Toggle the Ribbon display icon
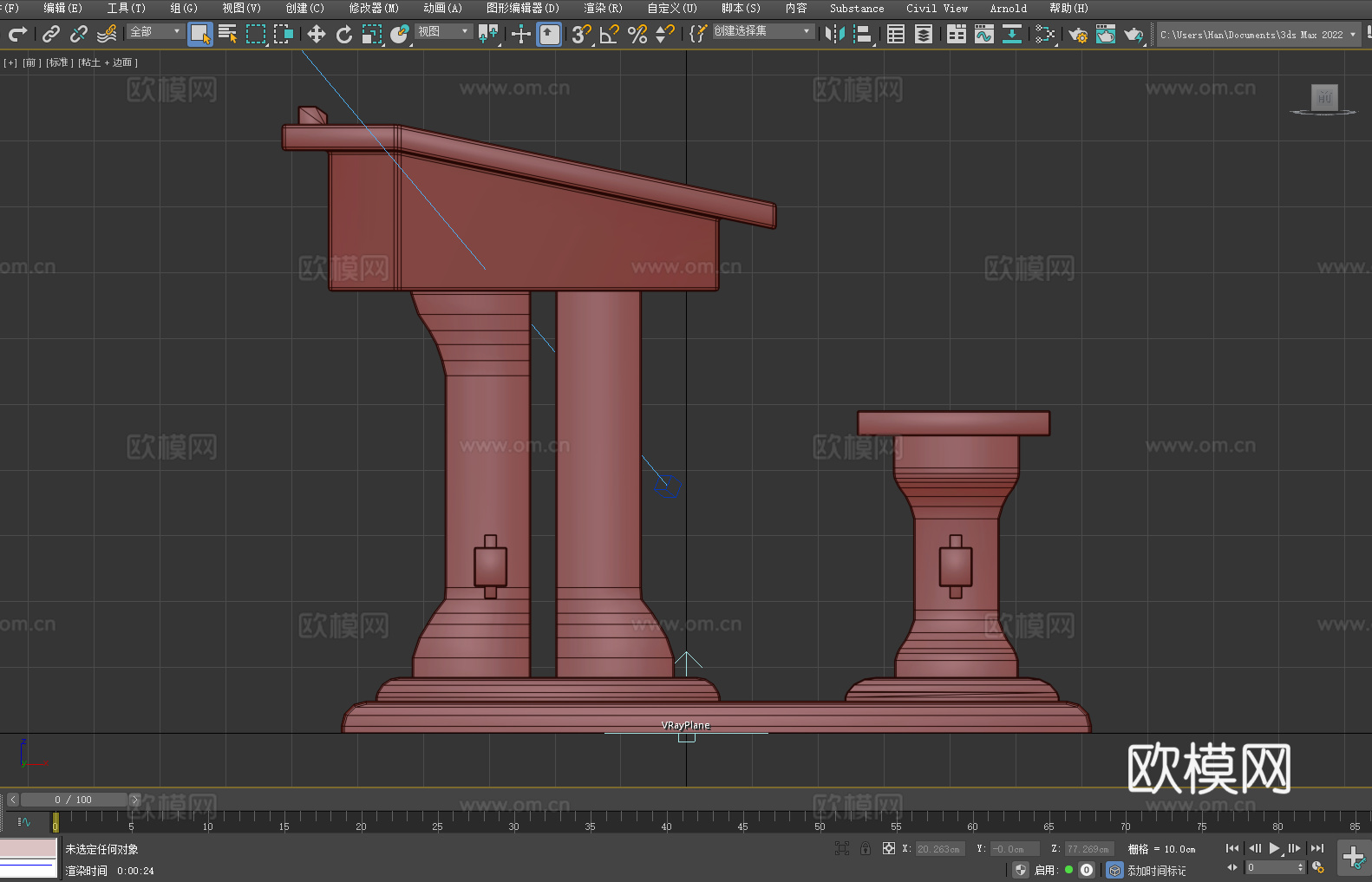 [x=957, y=34]
